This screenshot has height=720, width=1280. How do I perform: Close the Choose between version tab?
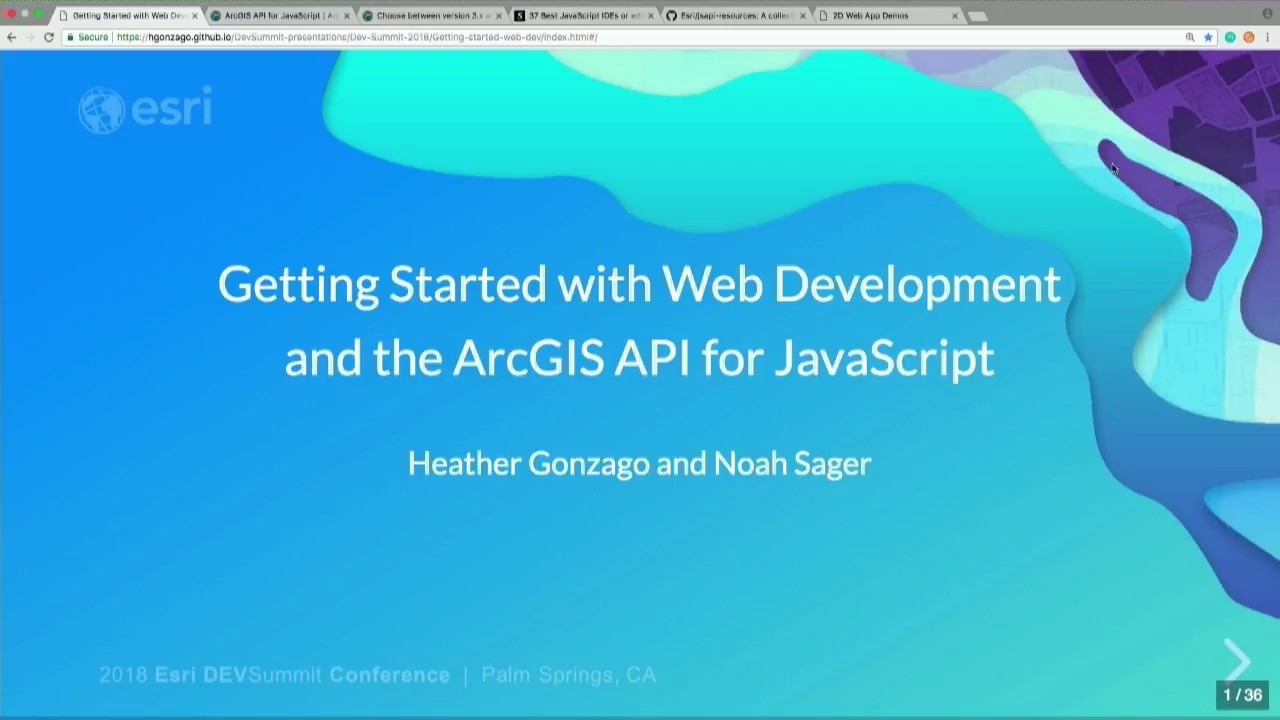(x=499, y=16)
